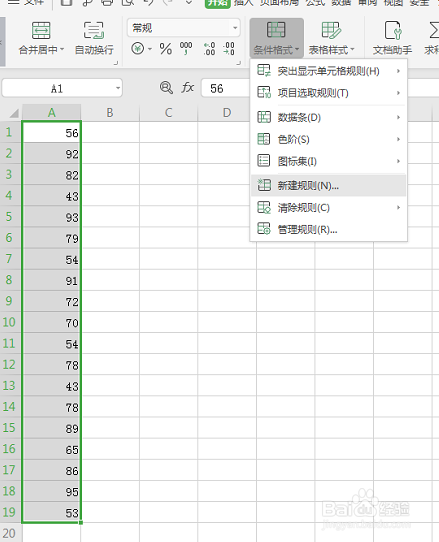
Task: Click the Table Style (表格样式) icon
Action: [331, 30]
